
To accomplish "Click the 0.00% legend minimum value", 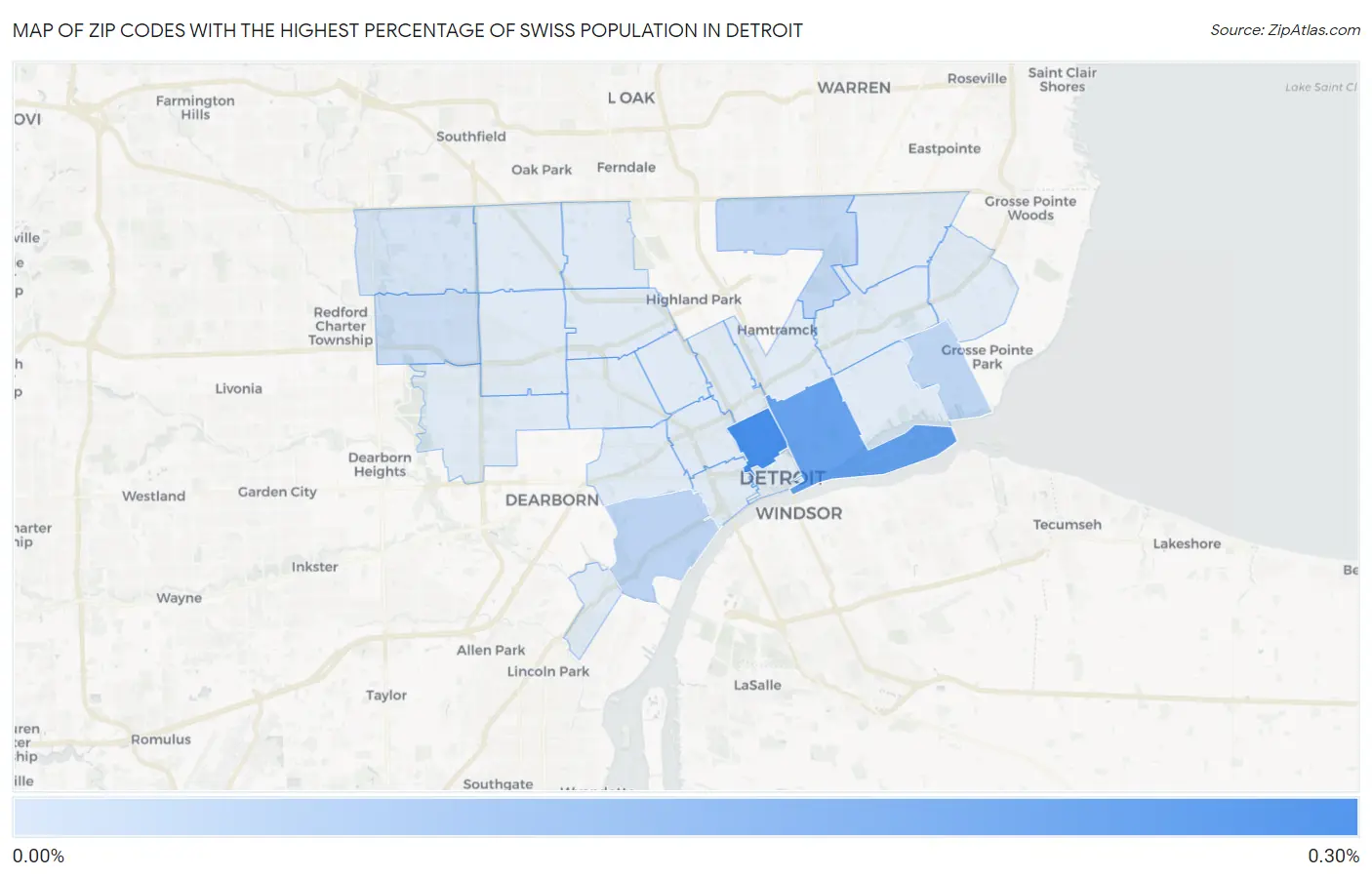I will click(38, 857).
